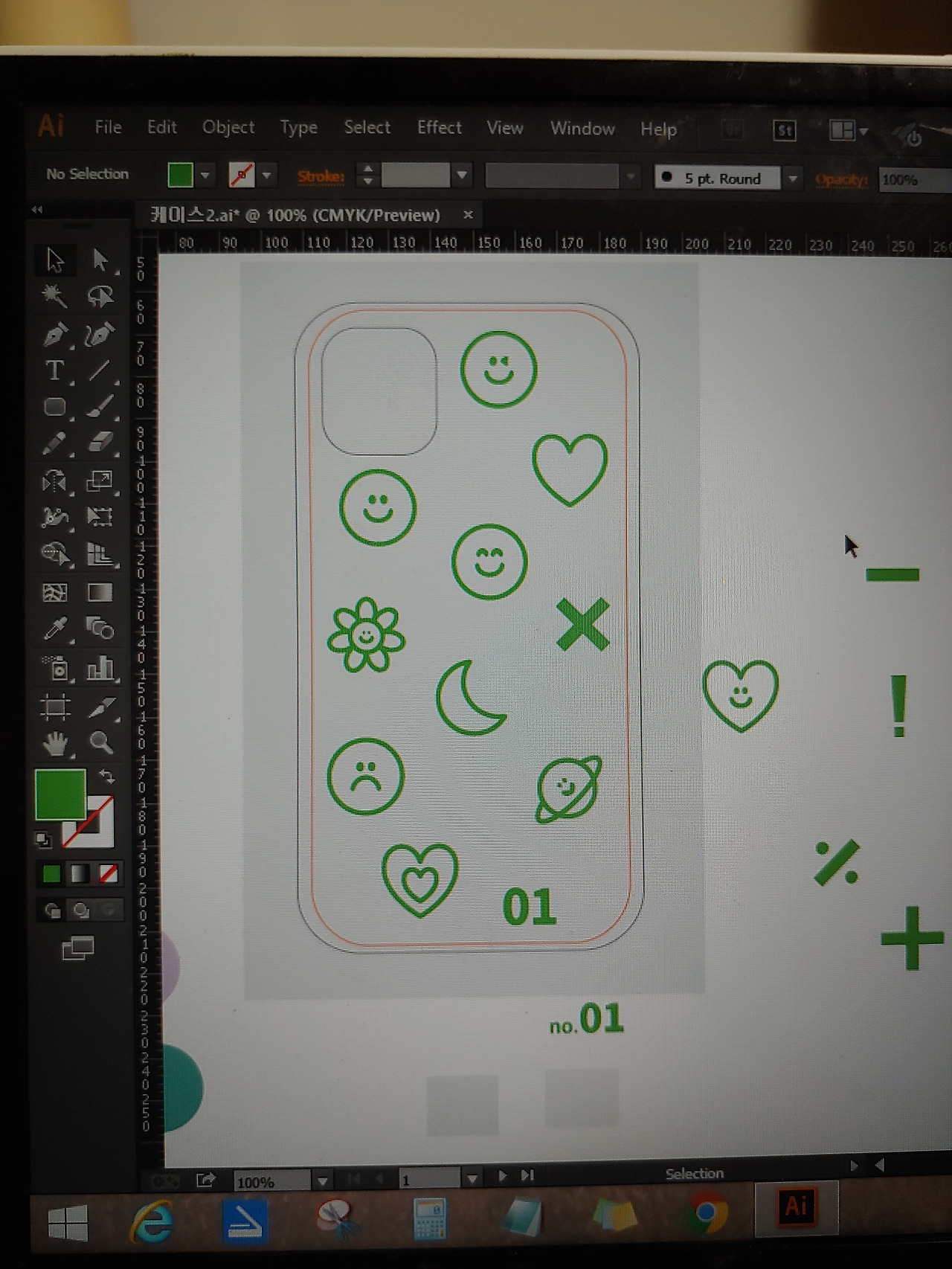The width and height of the screenshot is (952, 1269).
Task: Select the Scale tool
Action: 100,481
